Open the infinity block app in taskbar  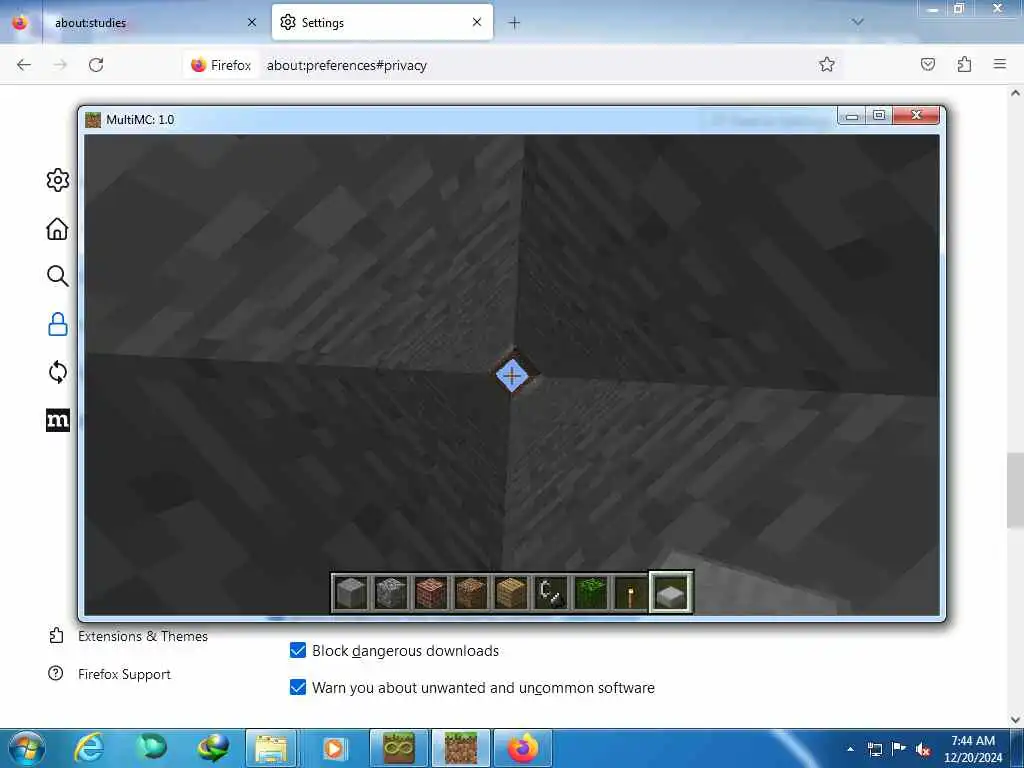[x=398, y=748]
